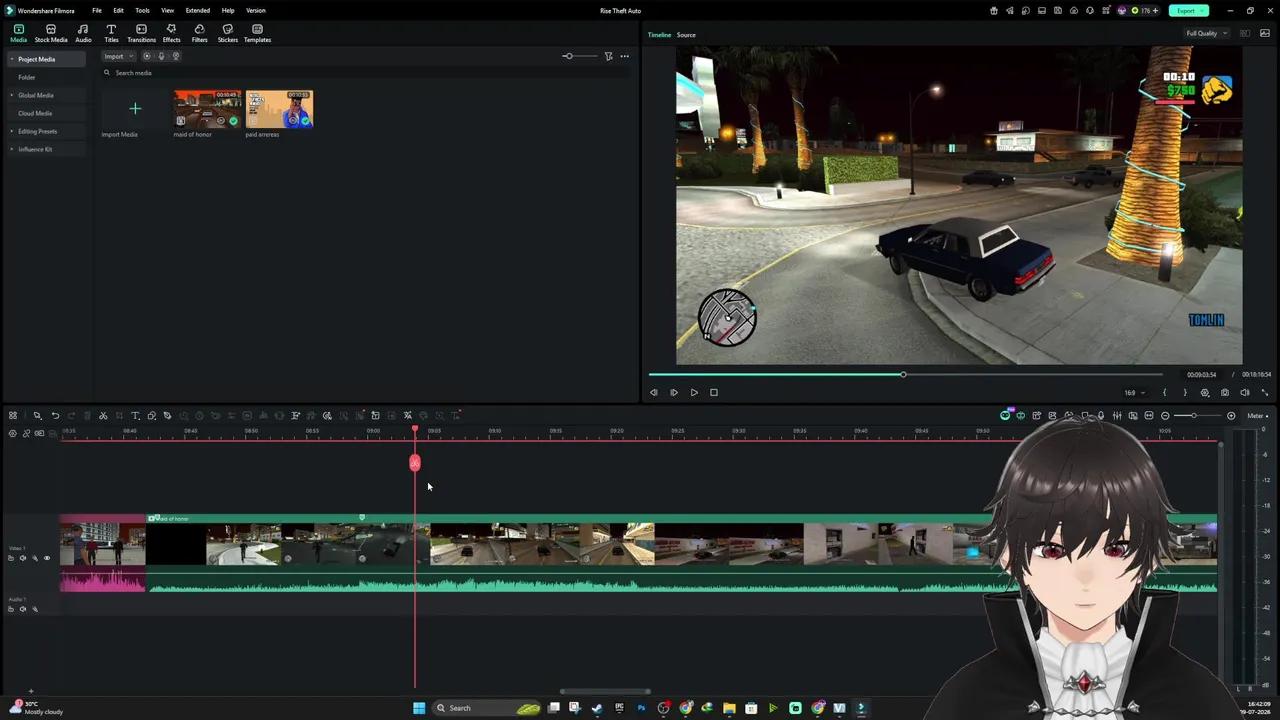Click the credits plus button
This screenshot has width=1280, height=720.
[1155, 10]
